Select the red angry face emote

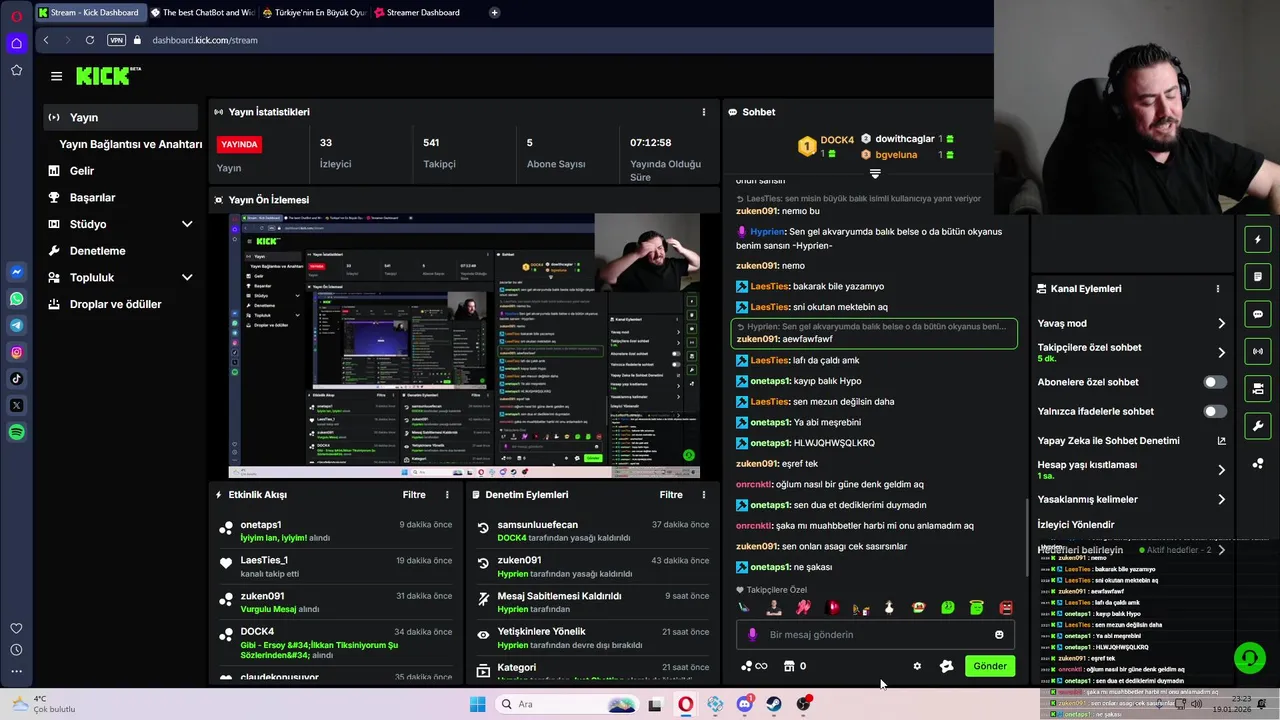[x=1006, y=607]
